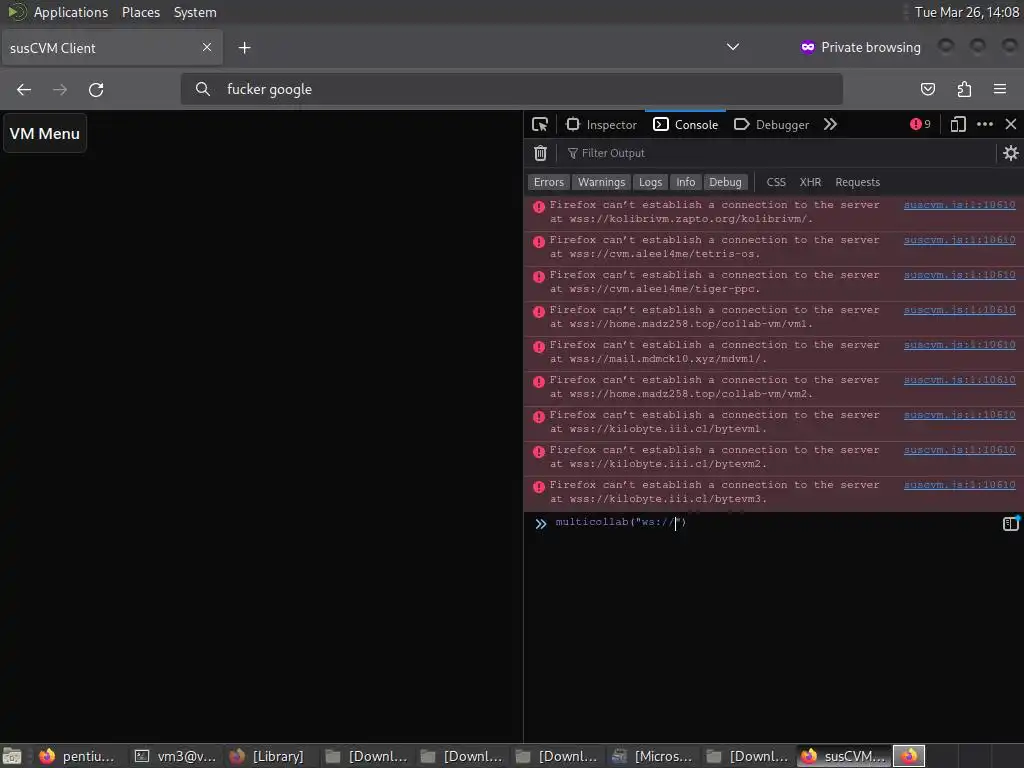
Task: Open console settings gear
Action: point(1010,153)
